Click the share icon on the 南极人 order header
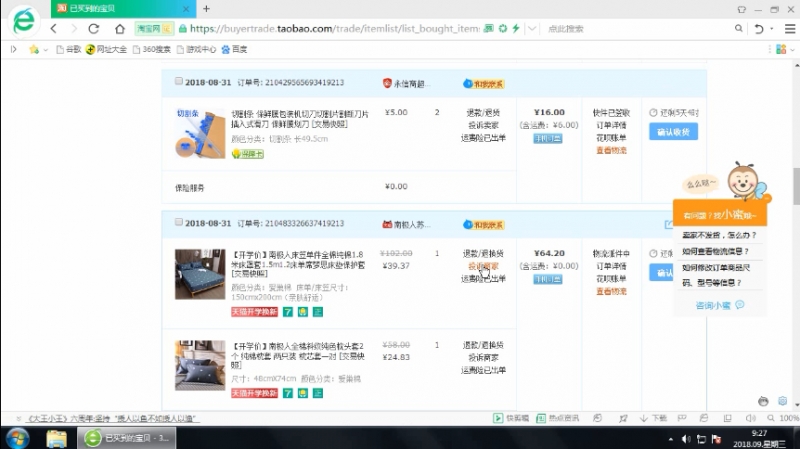This screenshot has height=449, width=800. (668, 224)
